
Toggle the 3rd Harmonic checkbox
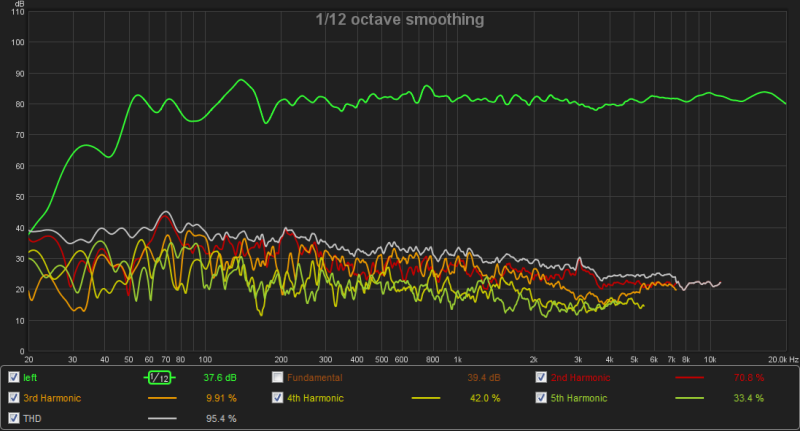[x=14, y=398]
